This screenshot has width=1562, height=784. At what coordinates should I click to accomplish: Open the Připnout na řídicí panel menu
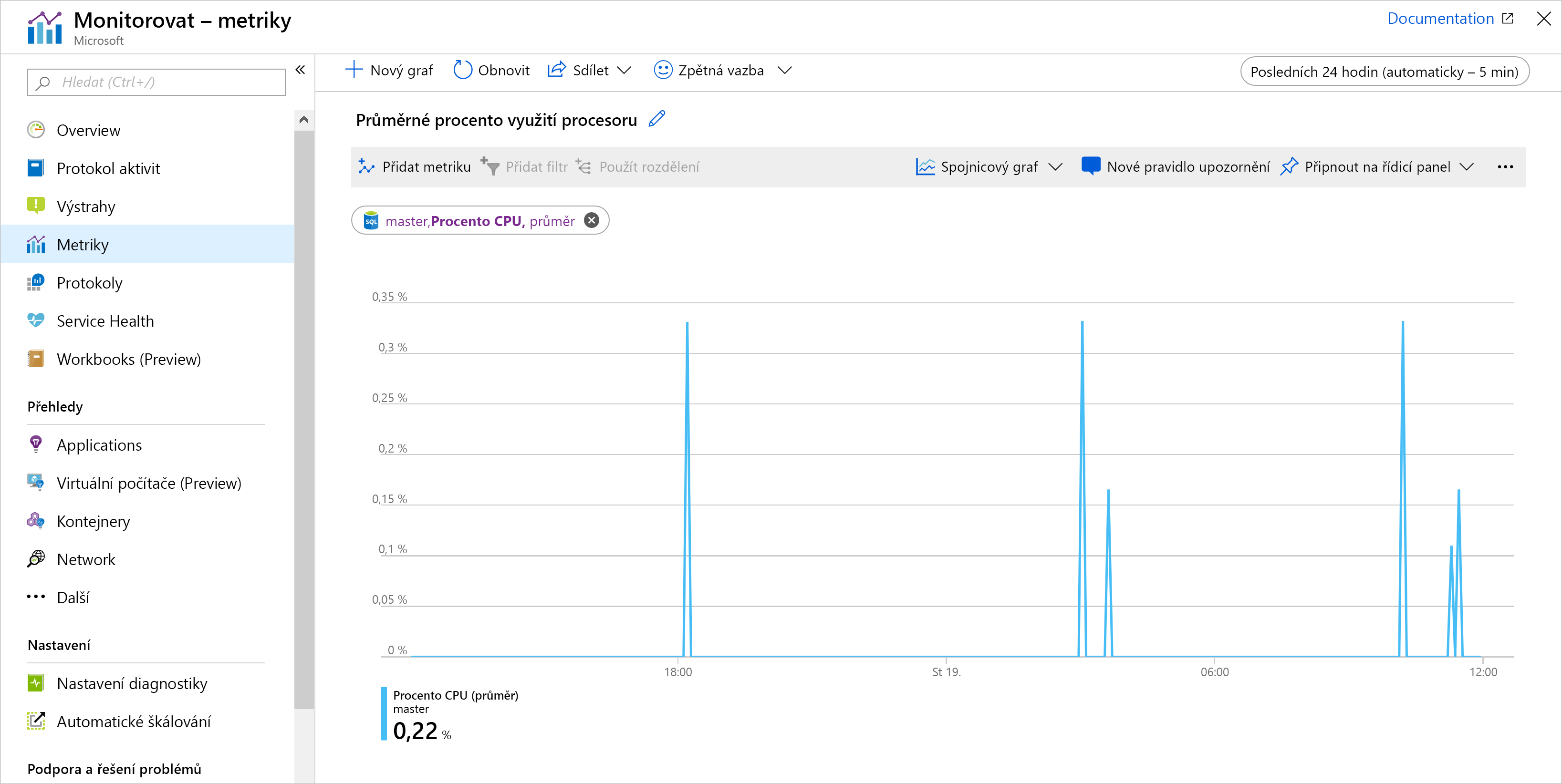point(1467,167)
